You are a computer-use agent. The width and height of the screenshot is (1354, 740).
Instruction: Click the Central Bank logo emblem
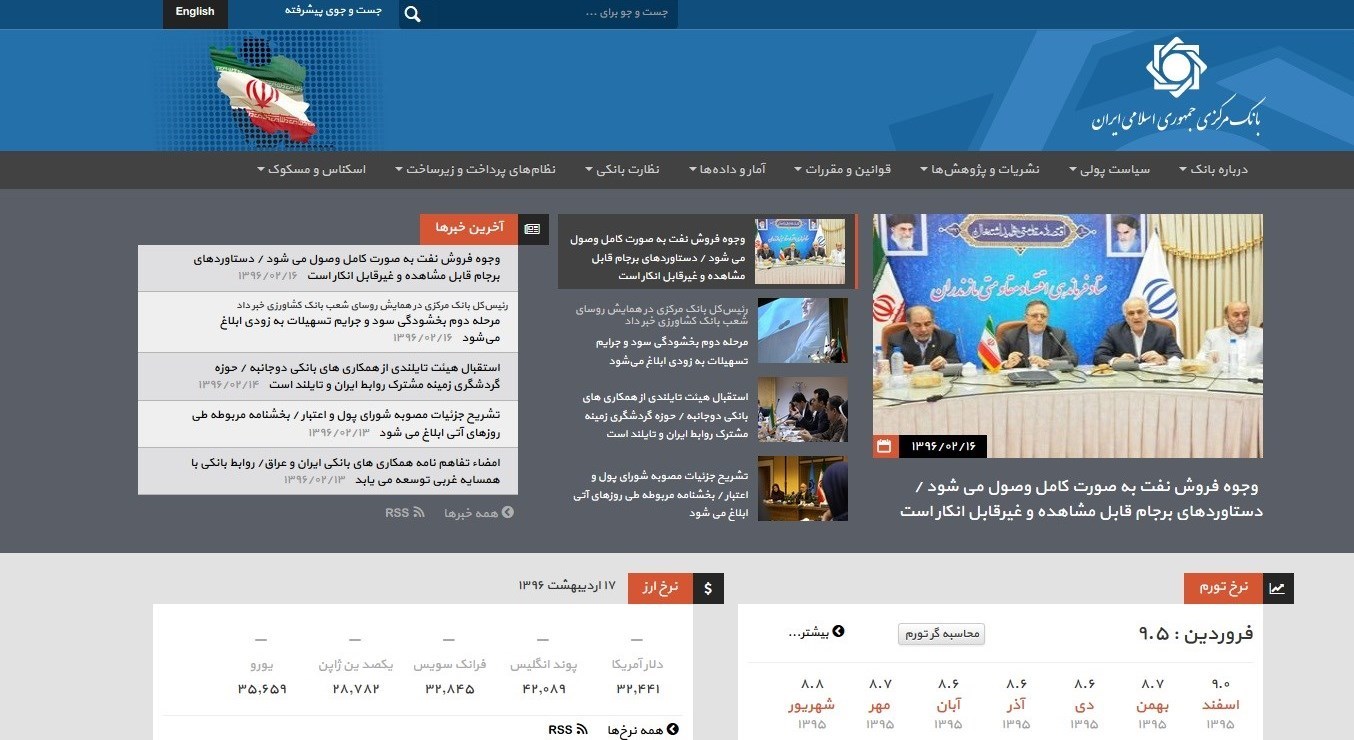[x=1176, y=68]
